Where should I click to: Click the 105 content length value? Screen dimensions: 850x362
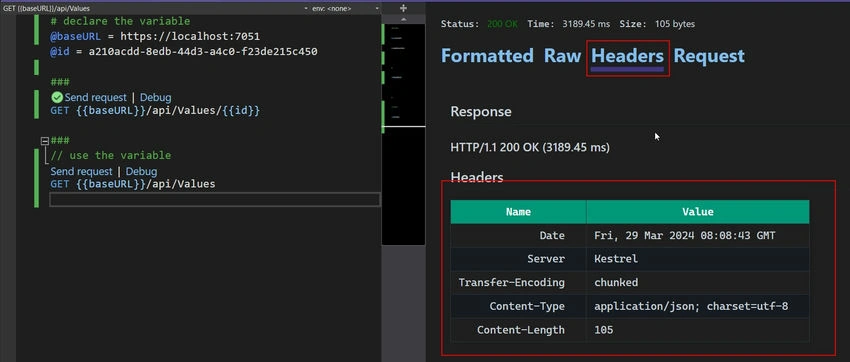pyautogui.click(x=603, y=330)
